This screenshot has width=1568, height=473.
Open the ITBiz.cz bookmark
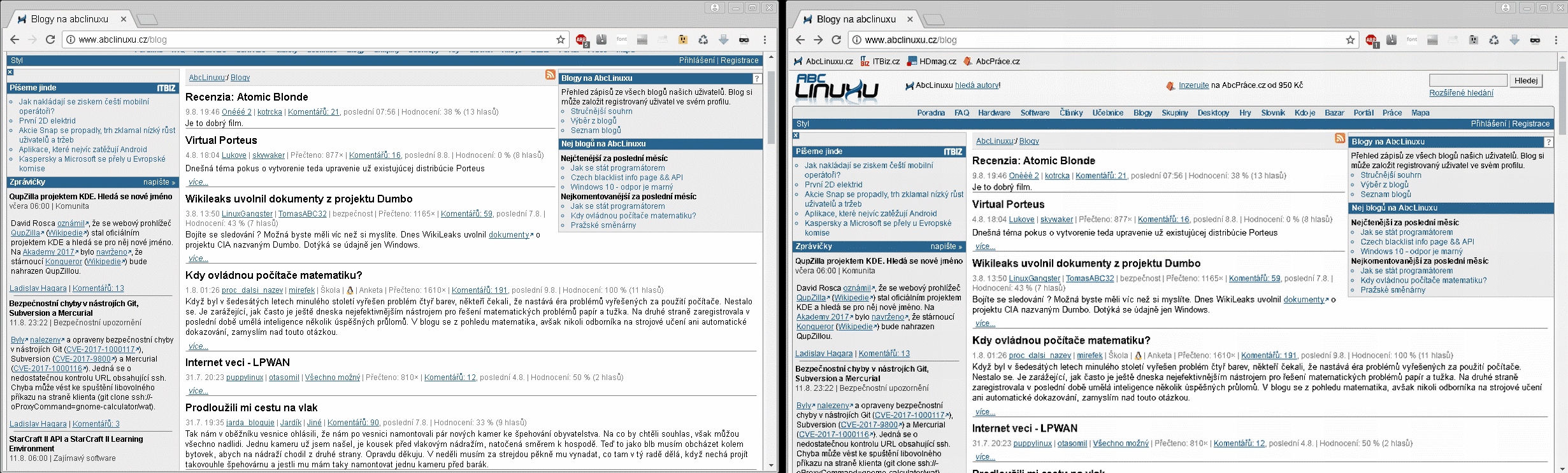pyautogui.click(x=880, y=61)
